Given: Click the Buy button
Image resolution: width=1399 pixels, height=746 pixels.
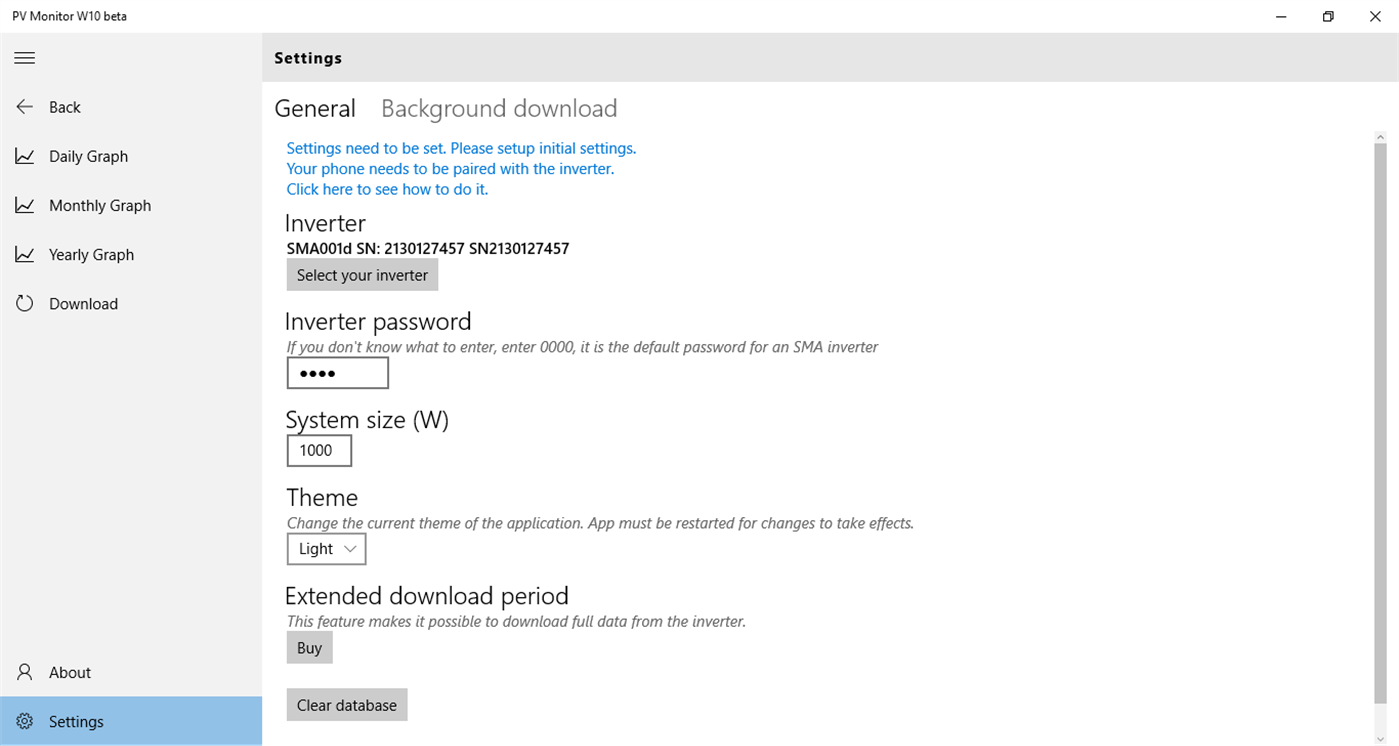Looking at the screenshot, I should click(309, 648).
